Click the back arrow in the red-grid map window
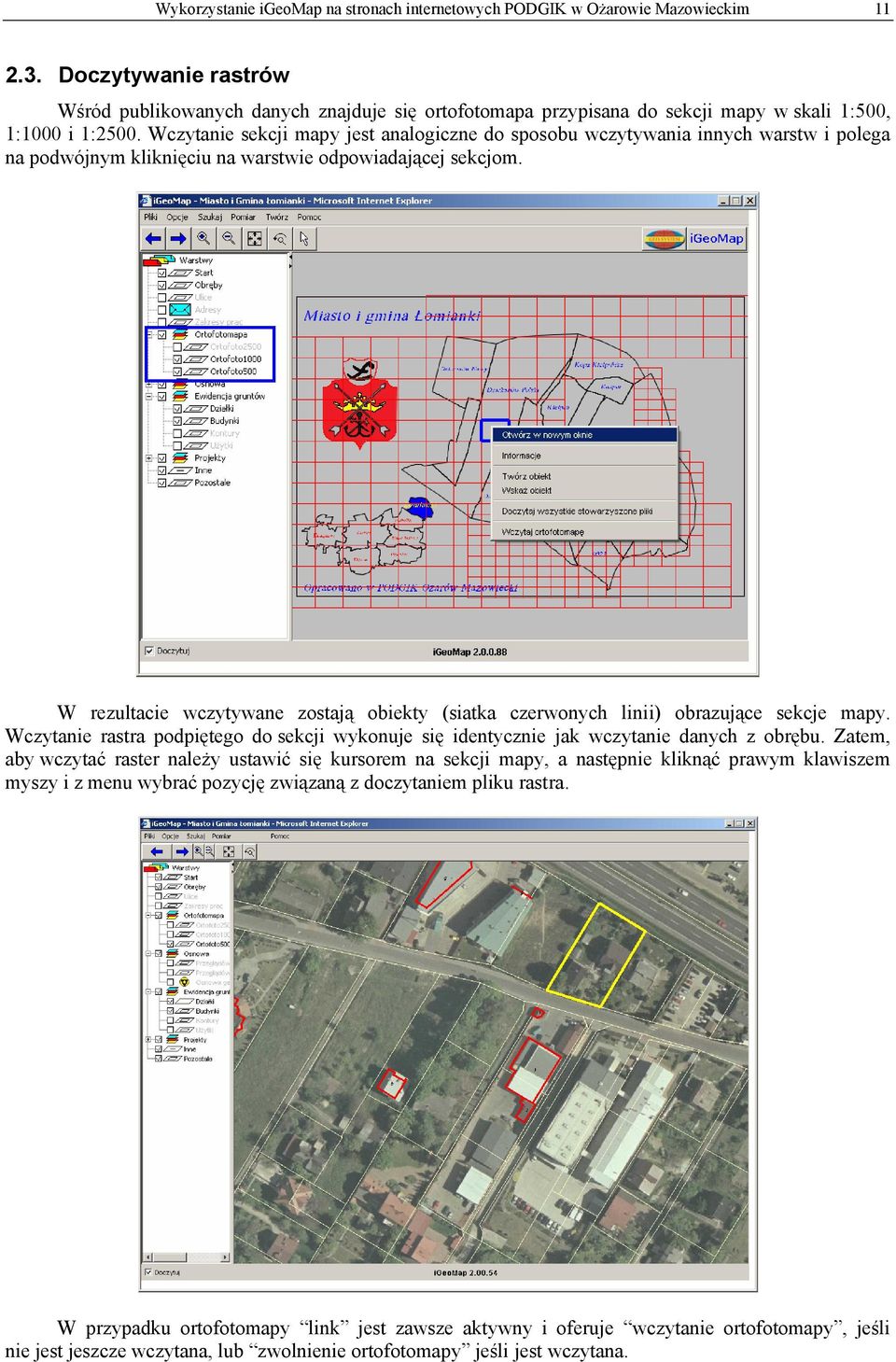The height and width of the screenshot is (1362, 896). (153, 239)
